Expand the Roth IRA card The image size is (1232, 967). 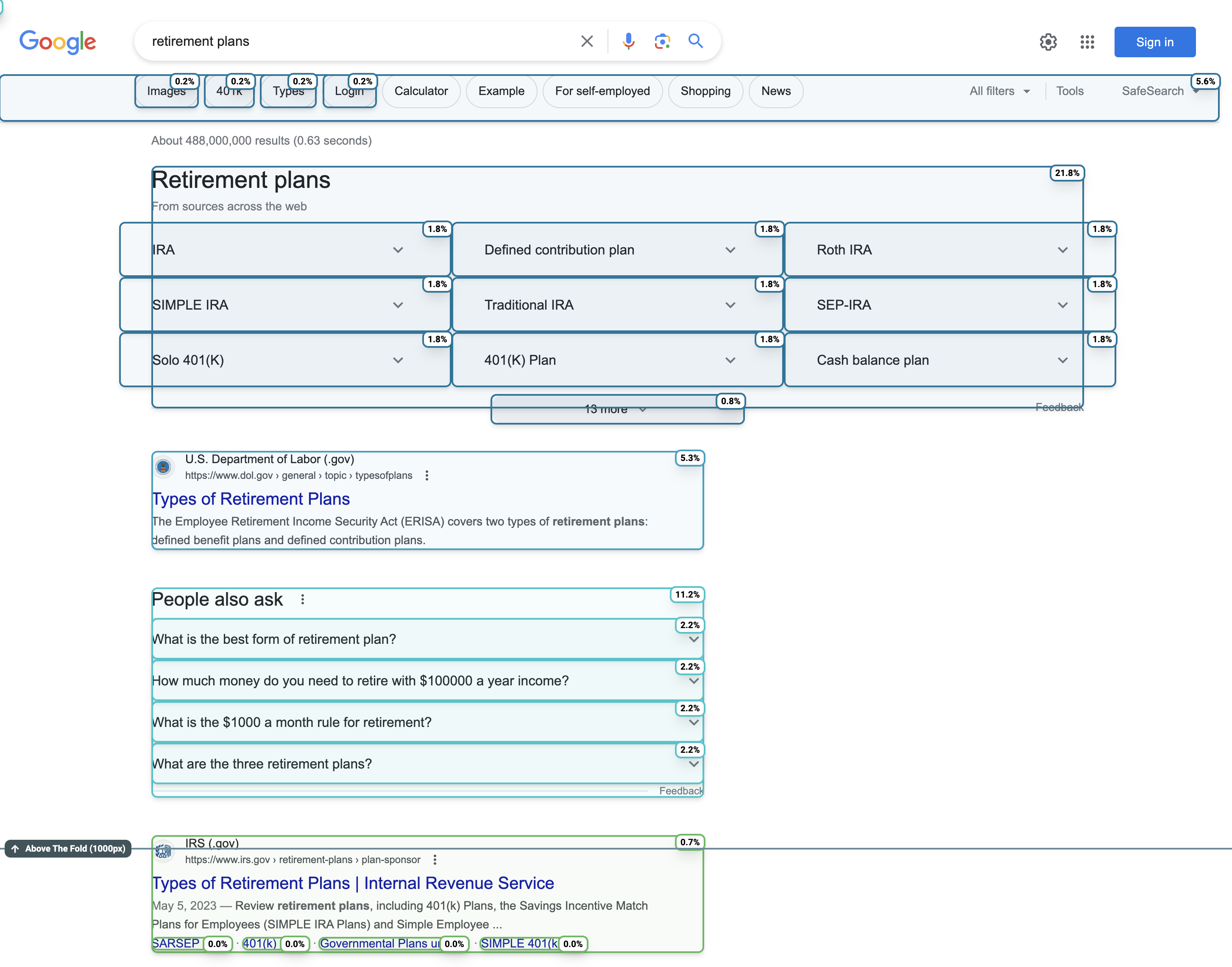pyautogui.click(x=950, y=250)
